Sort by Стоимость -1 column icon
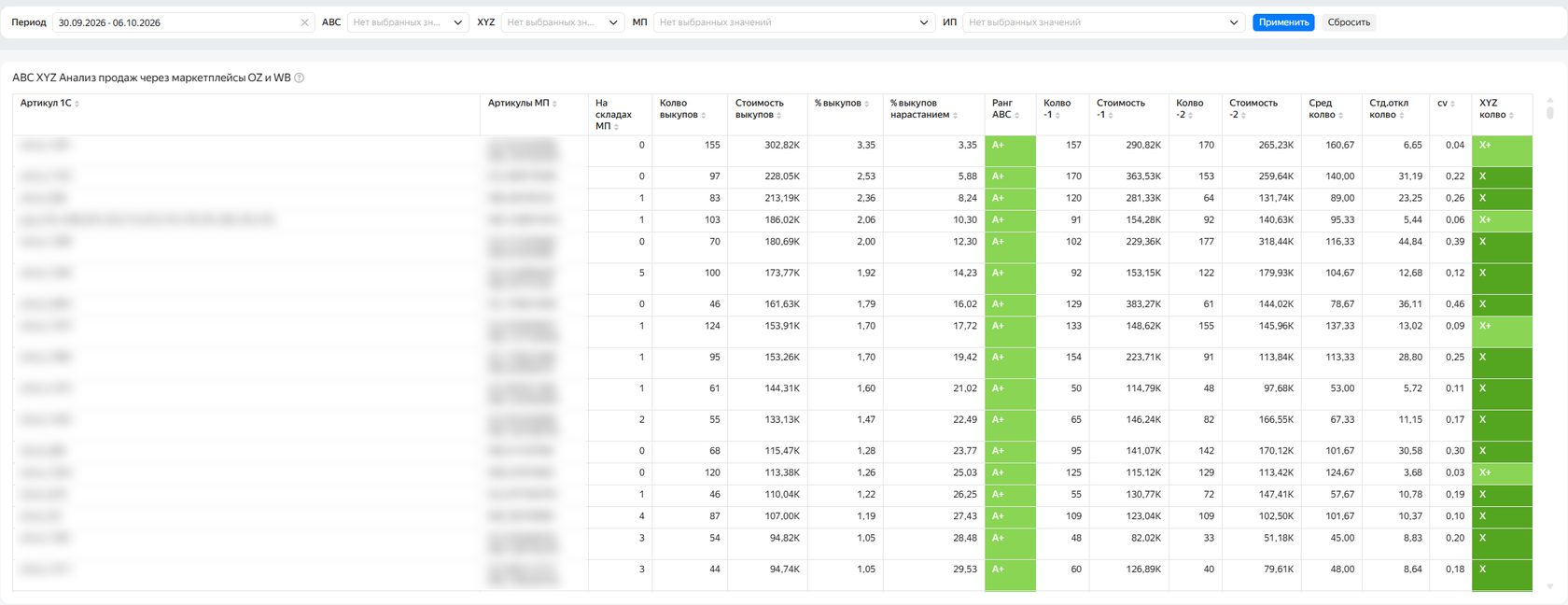The height and width of the screenshot is (605, 1568). pos(1110,116)
